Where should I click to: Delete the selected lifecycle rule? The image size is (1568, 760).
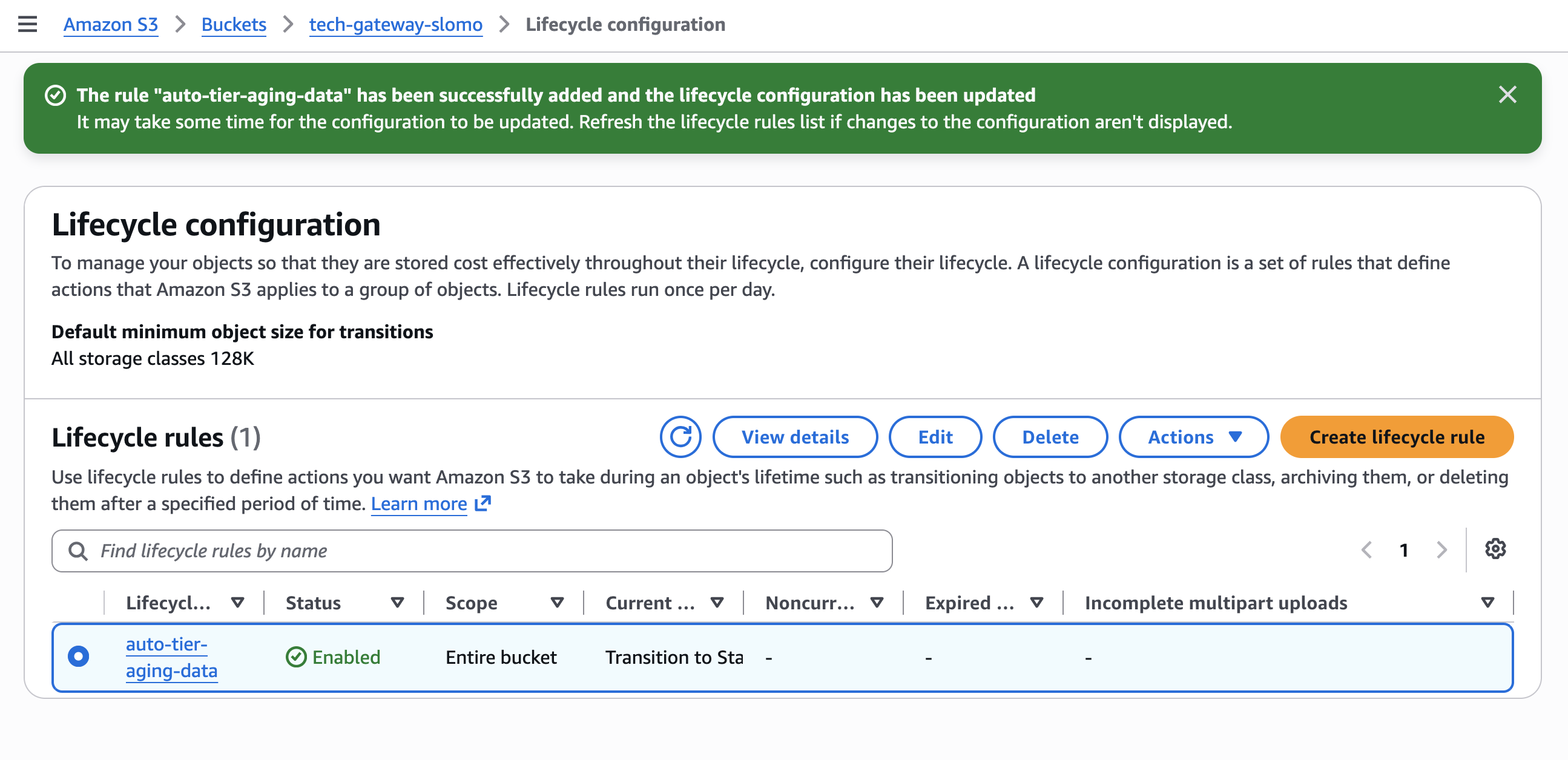(1050, 437)
